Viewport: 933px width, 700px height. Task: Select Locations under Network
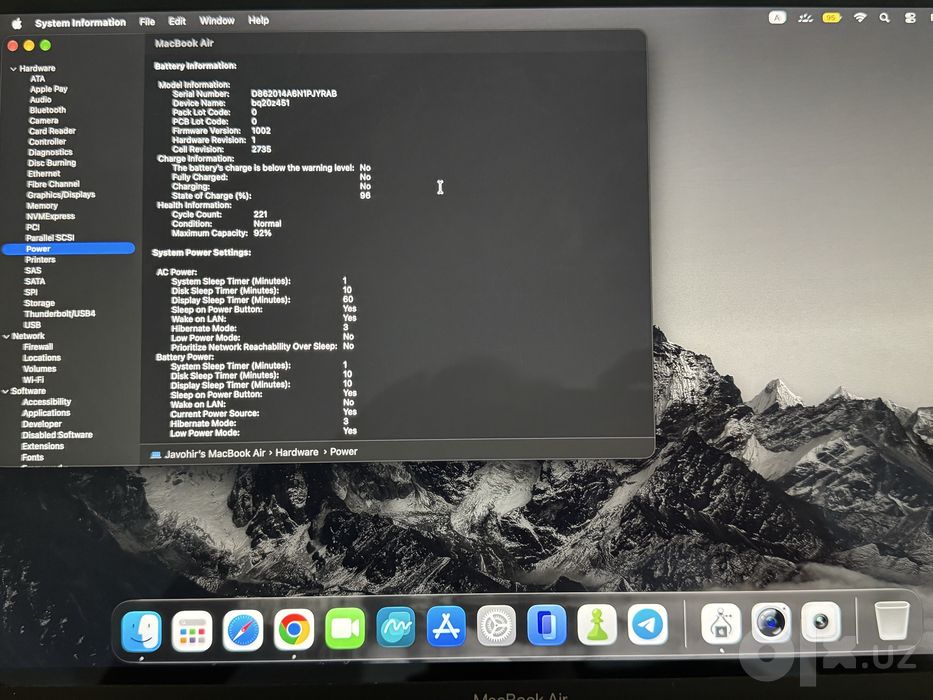42,358
